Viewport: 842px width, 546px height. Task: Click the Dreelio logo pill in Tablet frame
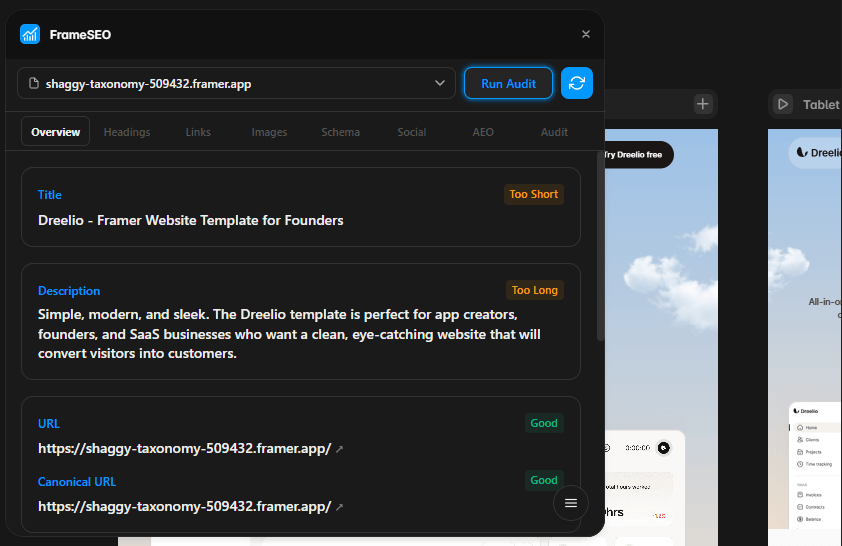(816, 153)
